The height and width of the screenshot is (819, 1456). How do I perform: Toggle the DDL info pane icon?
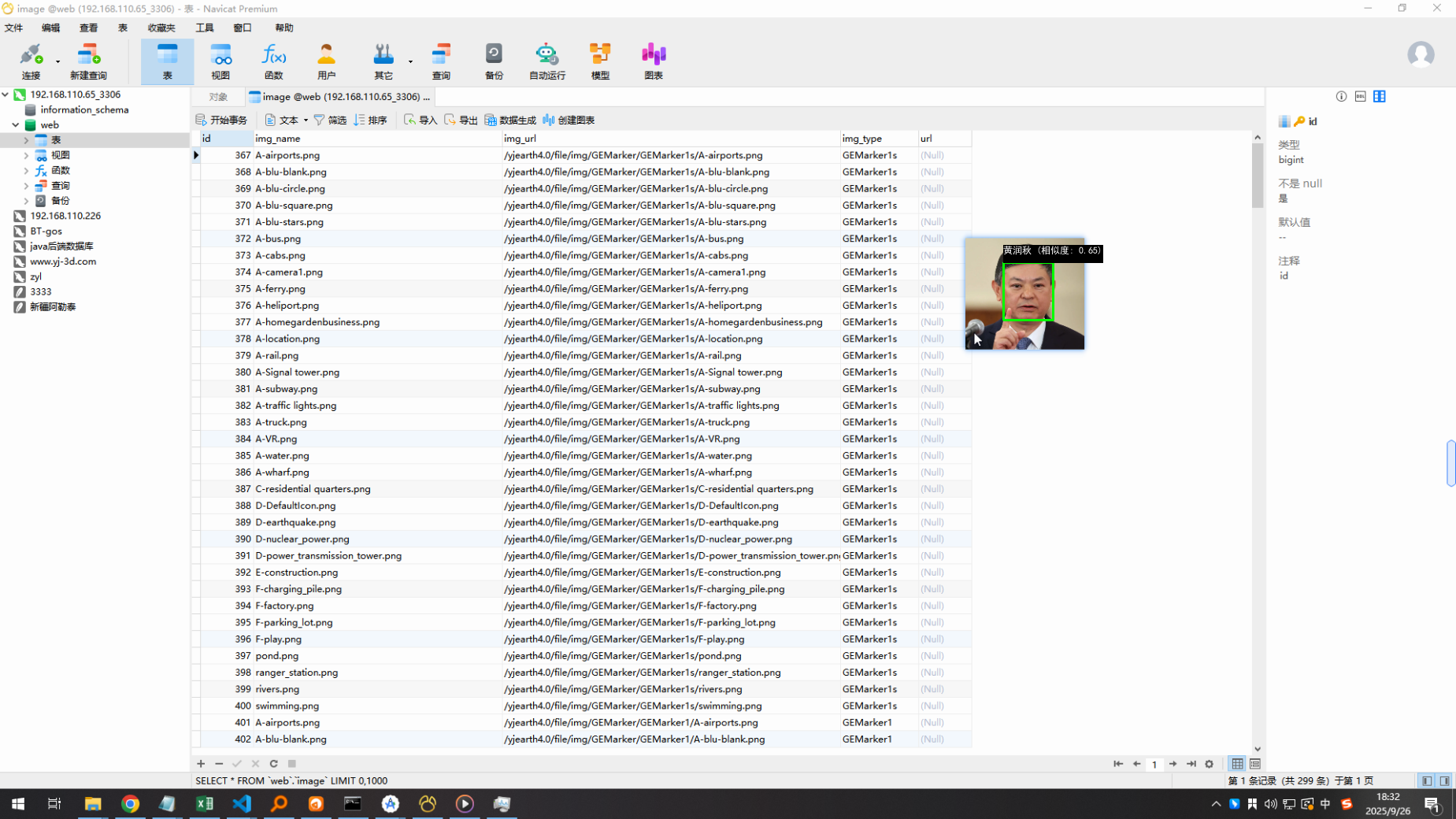click(x=1360, y=96)
